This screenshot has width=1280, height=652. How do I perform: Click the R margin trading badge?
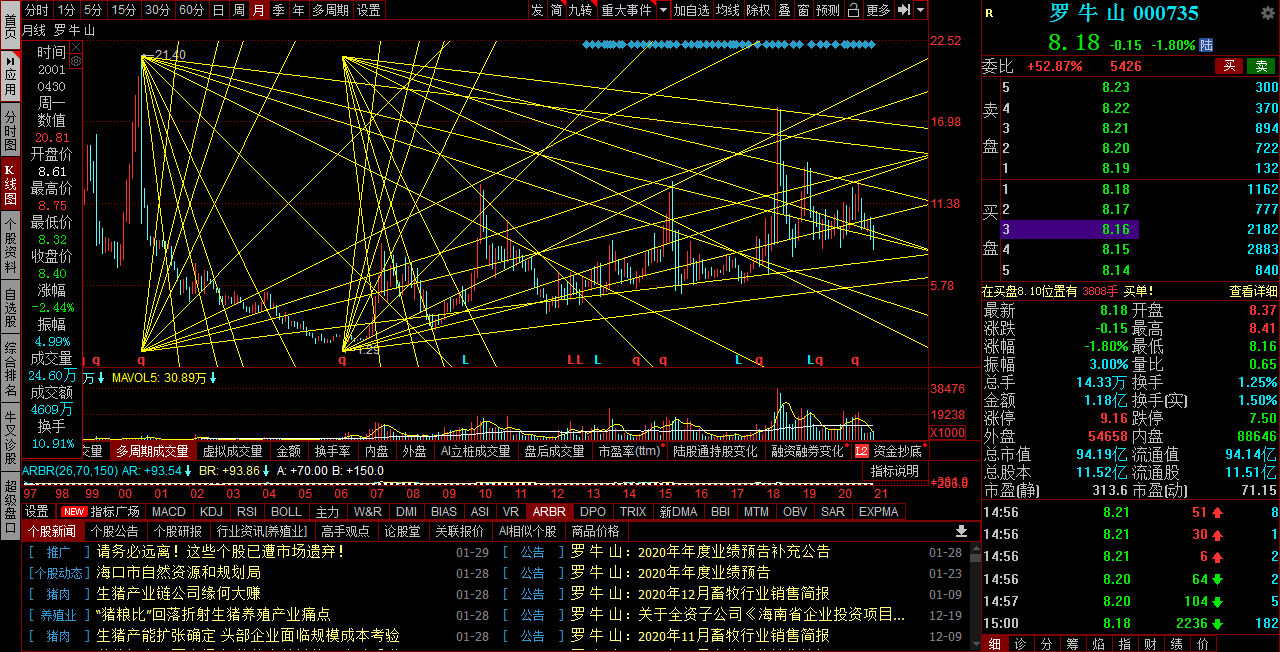[x=990, y=13]
